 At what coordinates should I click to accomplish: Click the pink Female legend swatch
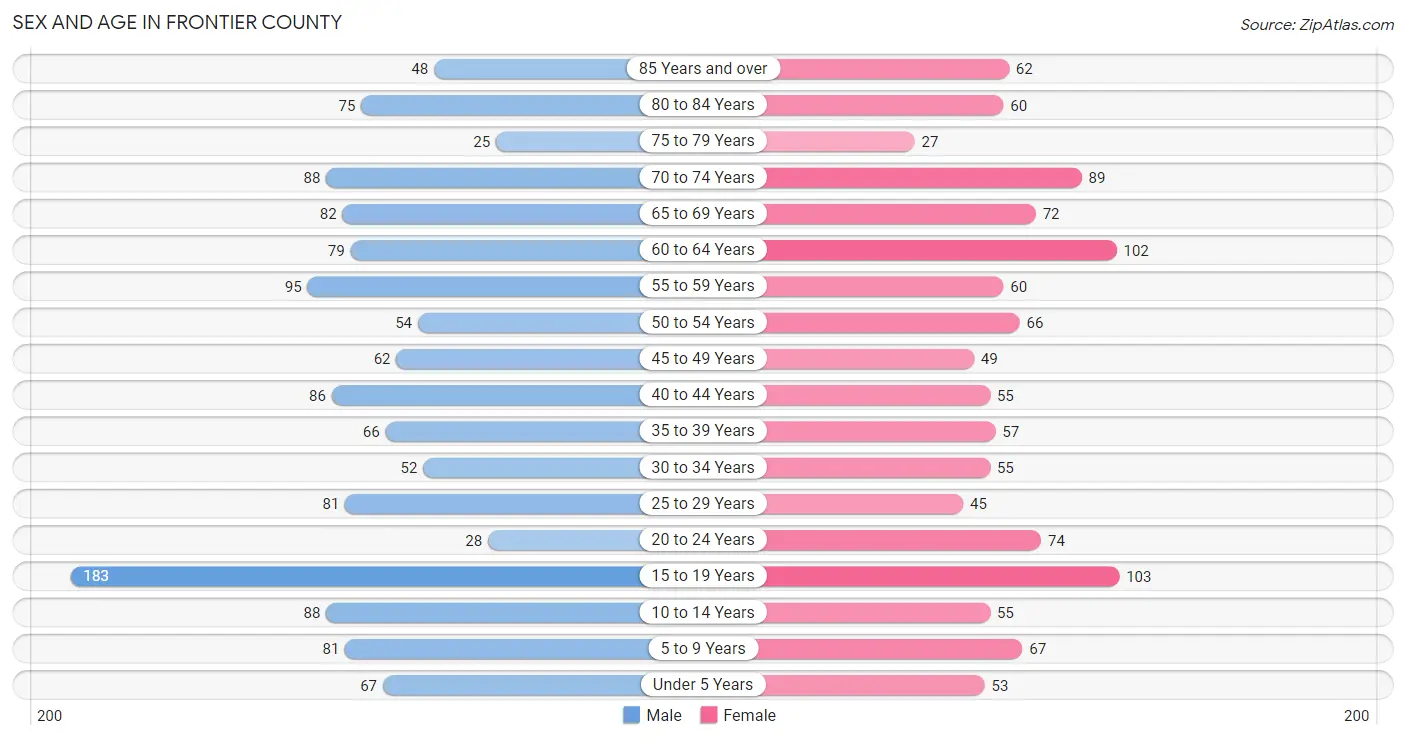(x=709, y=715)
